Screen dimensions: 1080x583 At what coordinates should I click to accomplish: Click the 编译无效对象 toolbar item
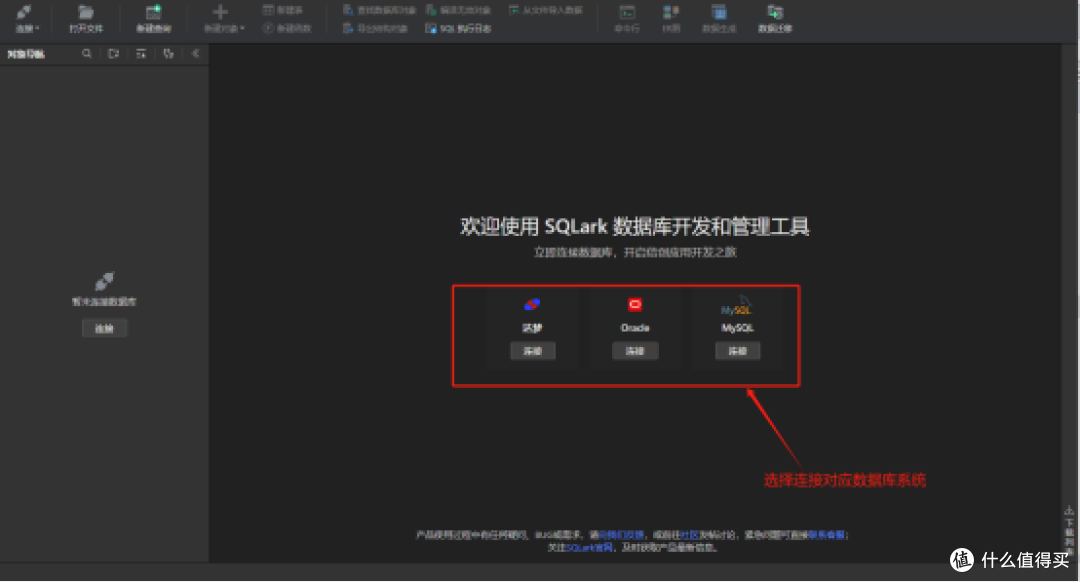(458, 10)
